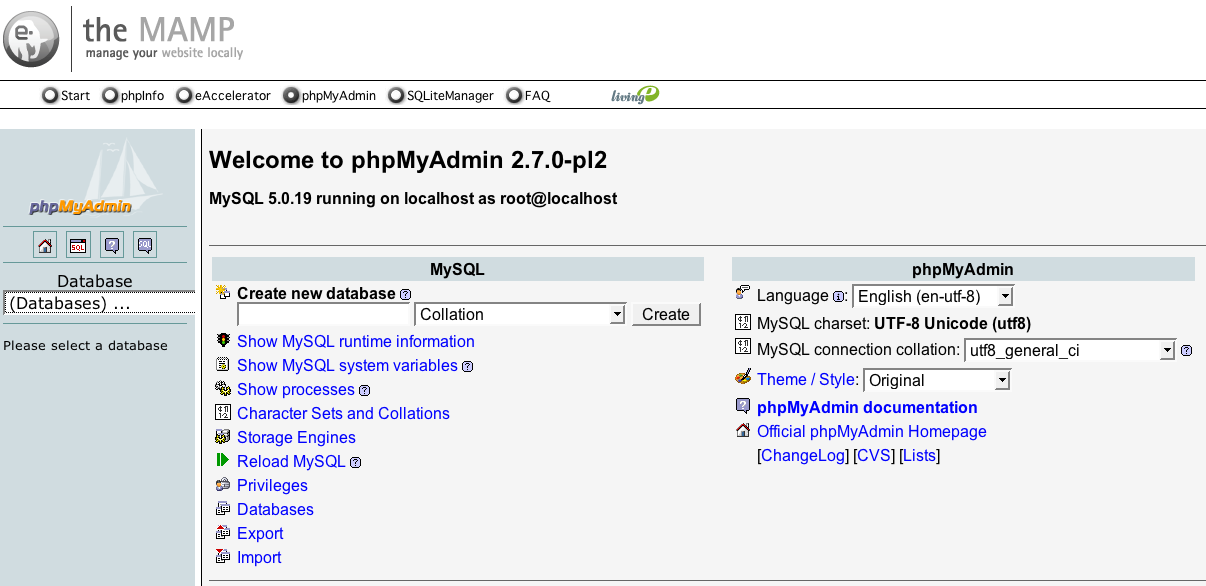Open the (Databases) dropdown in sidebar
The height and width of the screenshot is (586, 1206).
(x=100, y=303)
